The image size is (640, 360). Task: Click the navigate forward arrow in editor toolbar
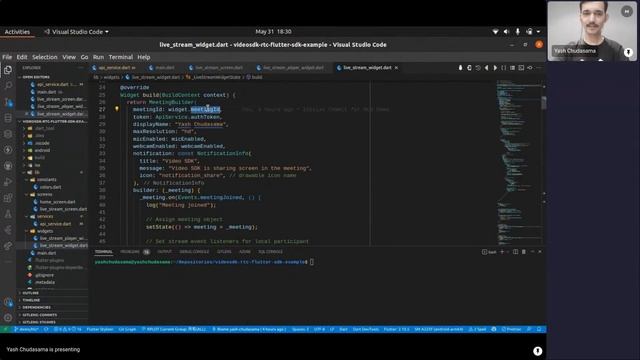495,68
